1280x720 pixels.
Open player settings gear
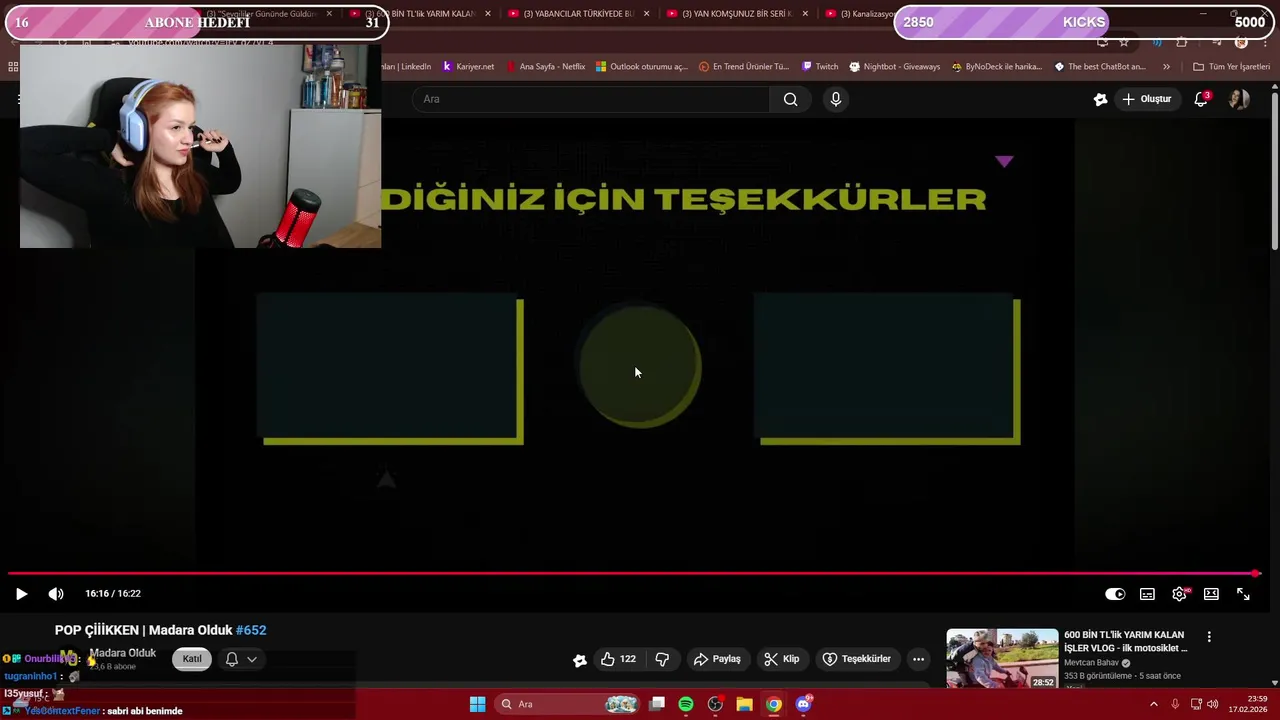(1179, 594)
